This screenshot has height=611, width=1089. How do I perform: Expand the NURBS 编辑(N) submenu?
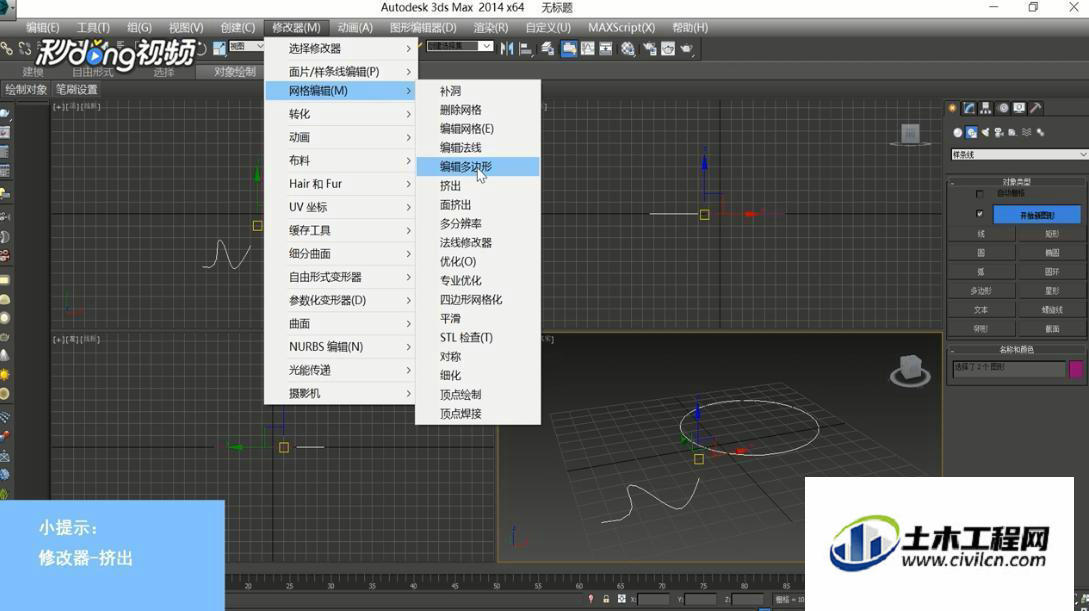340,346
